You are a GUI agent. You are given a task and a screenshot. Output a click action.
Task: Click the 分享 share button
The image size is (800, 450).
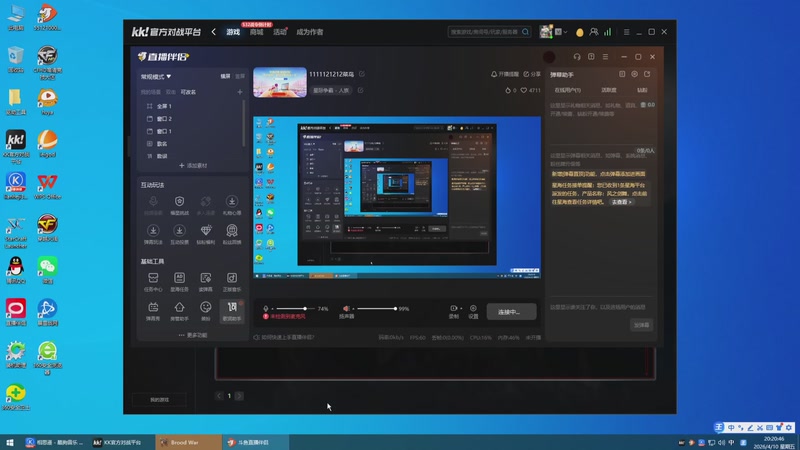(532, 74)
